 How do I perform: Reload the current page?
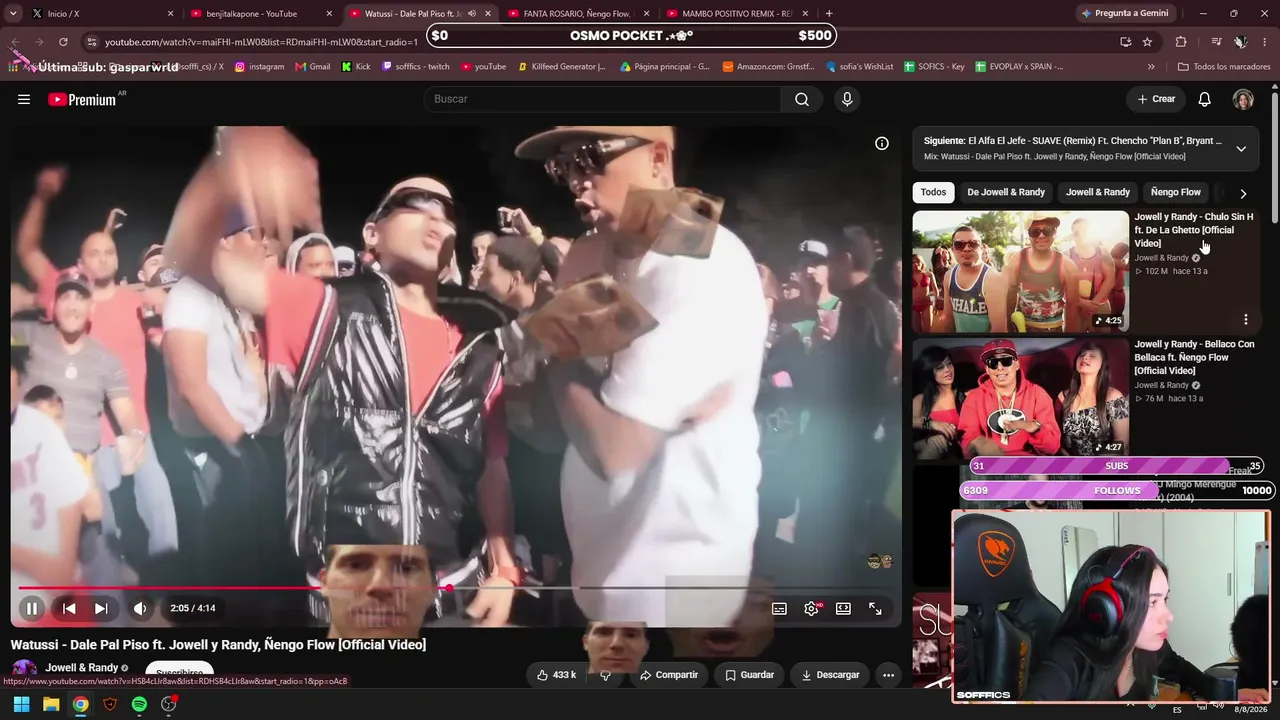click(x=63, y=42)
